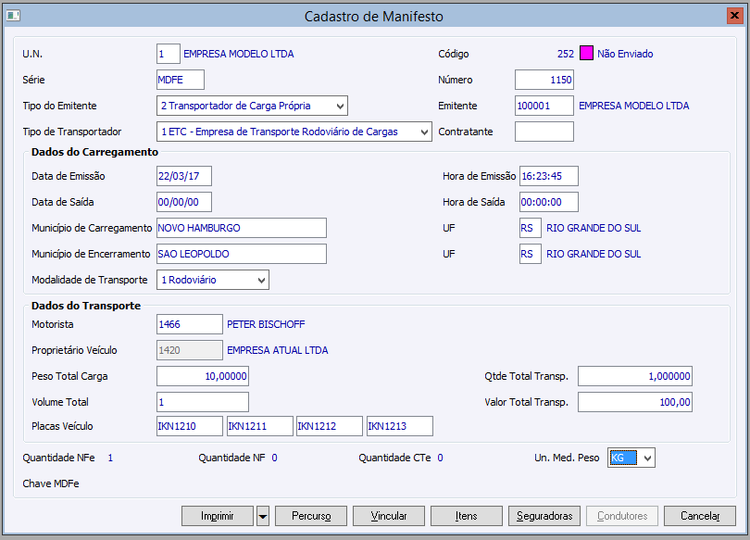Click the Número input field
Image resolution: width=750 pixels, height=540 pixels.
544,80
